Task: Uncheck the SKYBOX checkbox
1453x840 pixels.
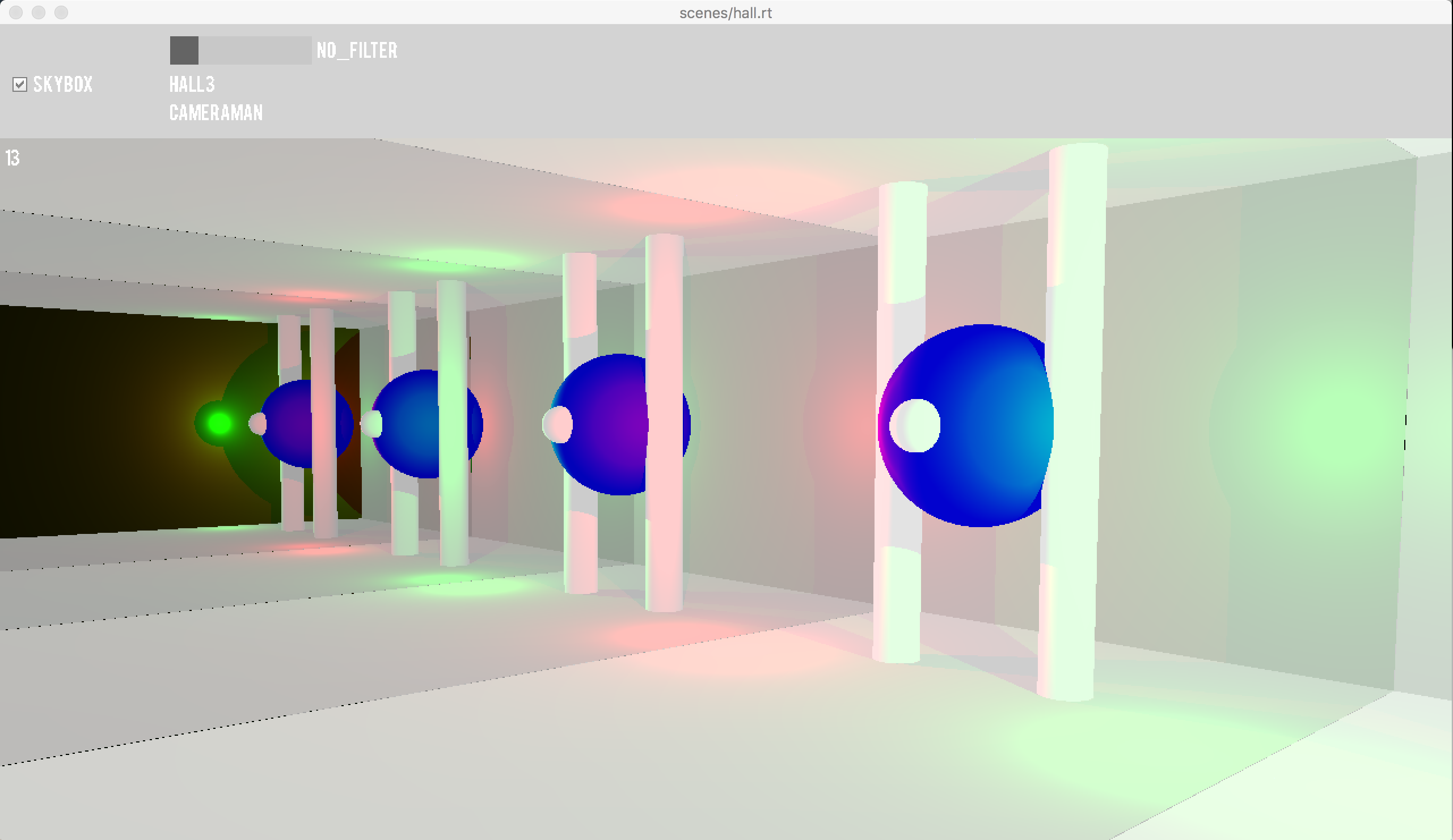Action: (20, 84)
